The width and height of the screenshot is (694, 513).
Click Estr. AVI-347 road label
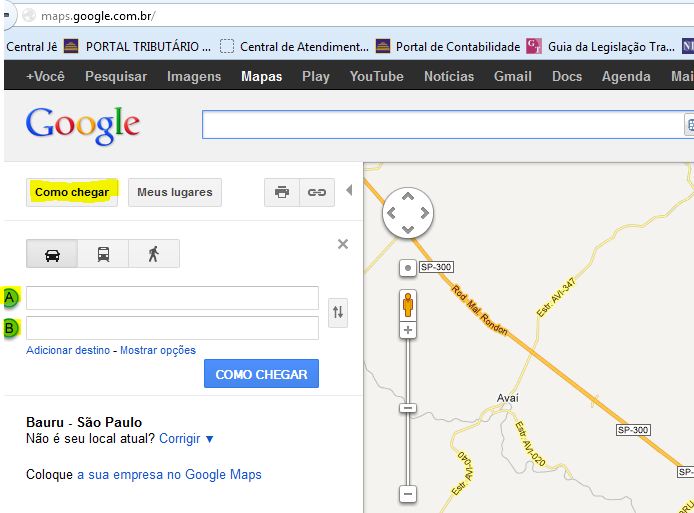pos(556,297)
